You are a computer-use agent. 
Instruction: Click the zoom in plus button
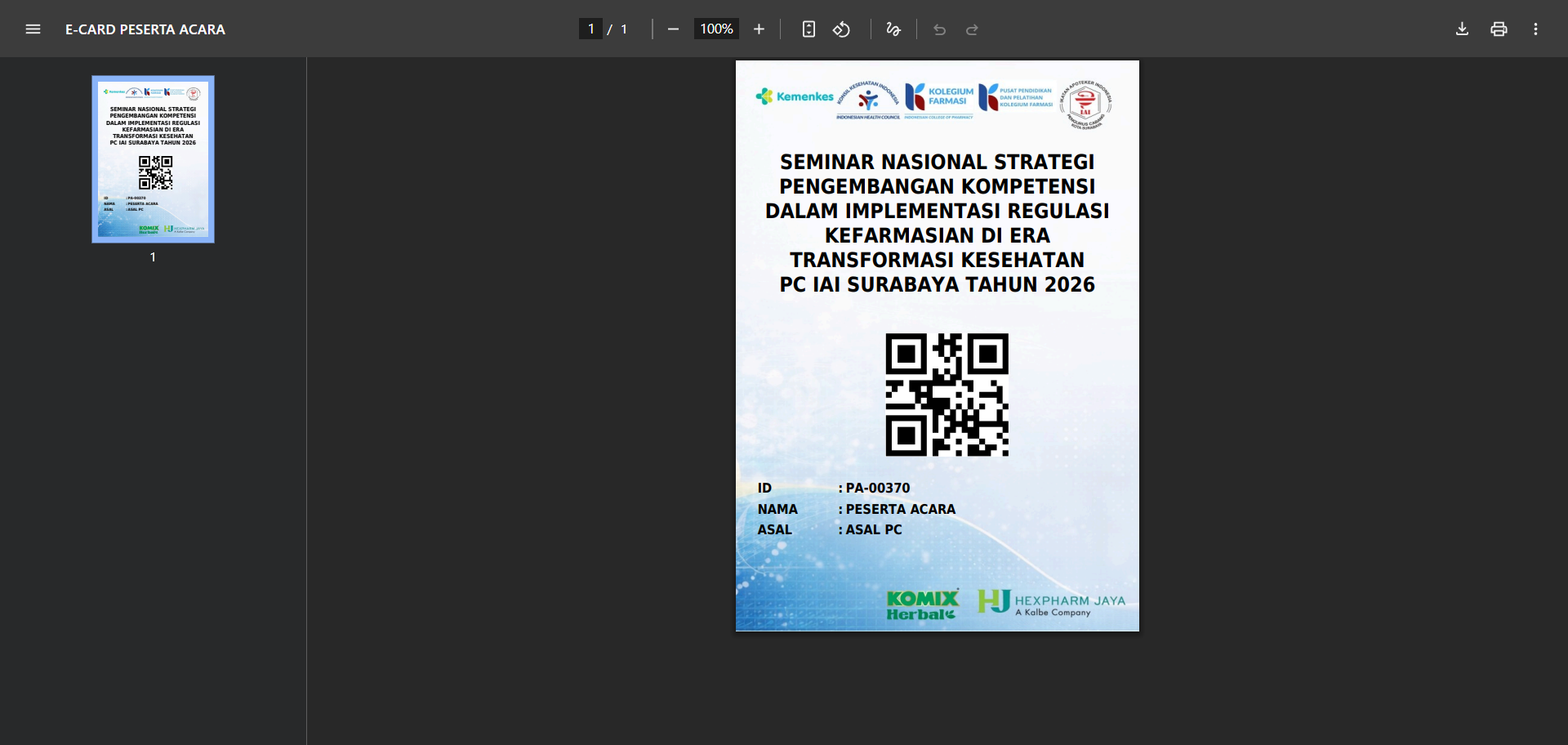759,29
